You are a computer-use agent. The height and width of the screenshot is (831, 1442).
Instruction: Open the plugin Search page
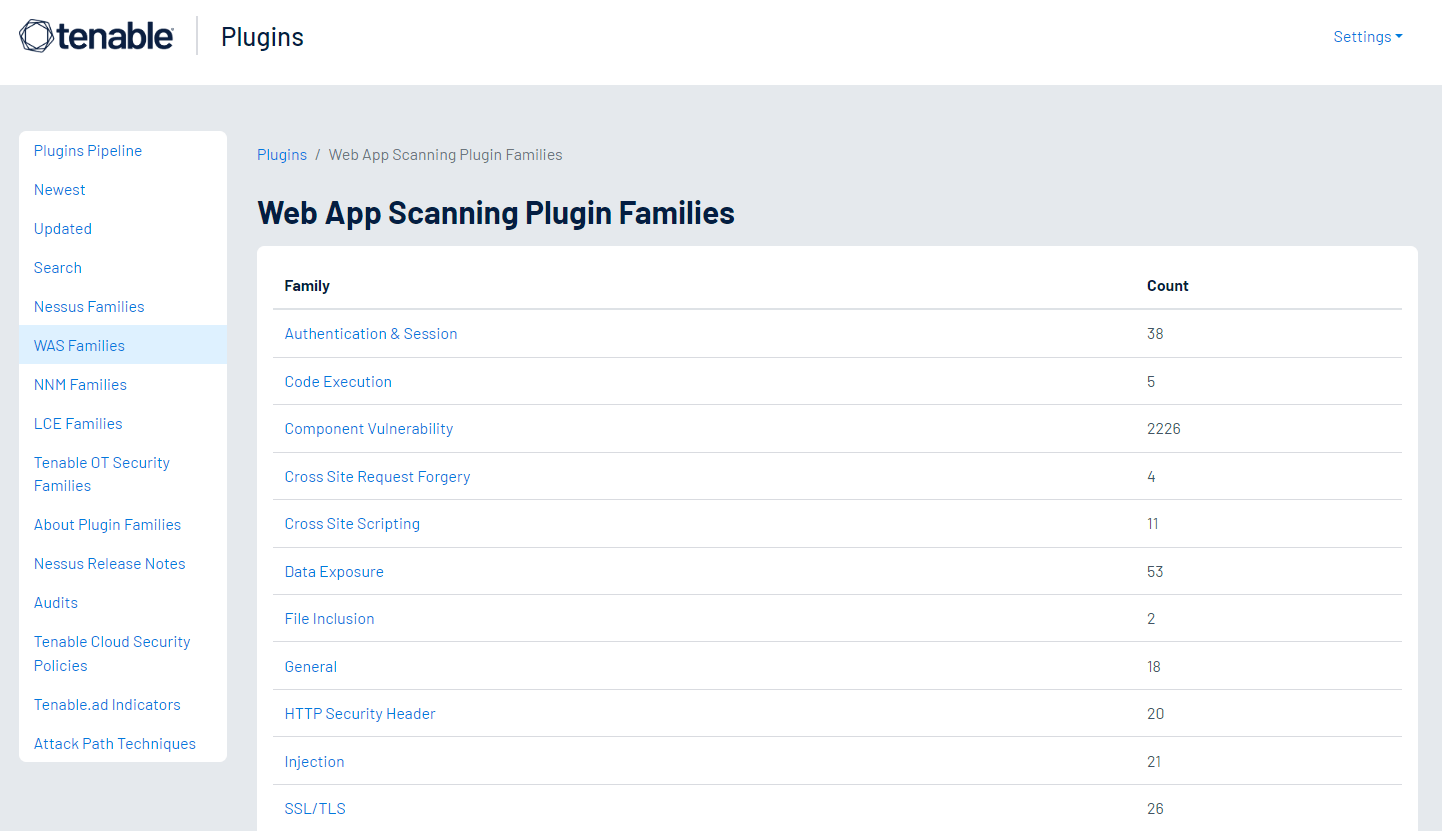click(x=58, y=267)
